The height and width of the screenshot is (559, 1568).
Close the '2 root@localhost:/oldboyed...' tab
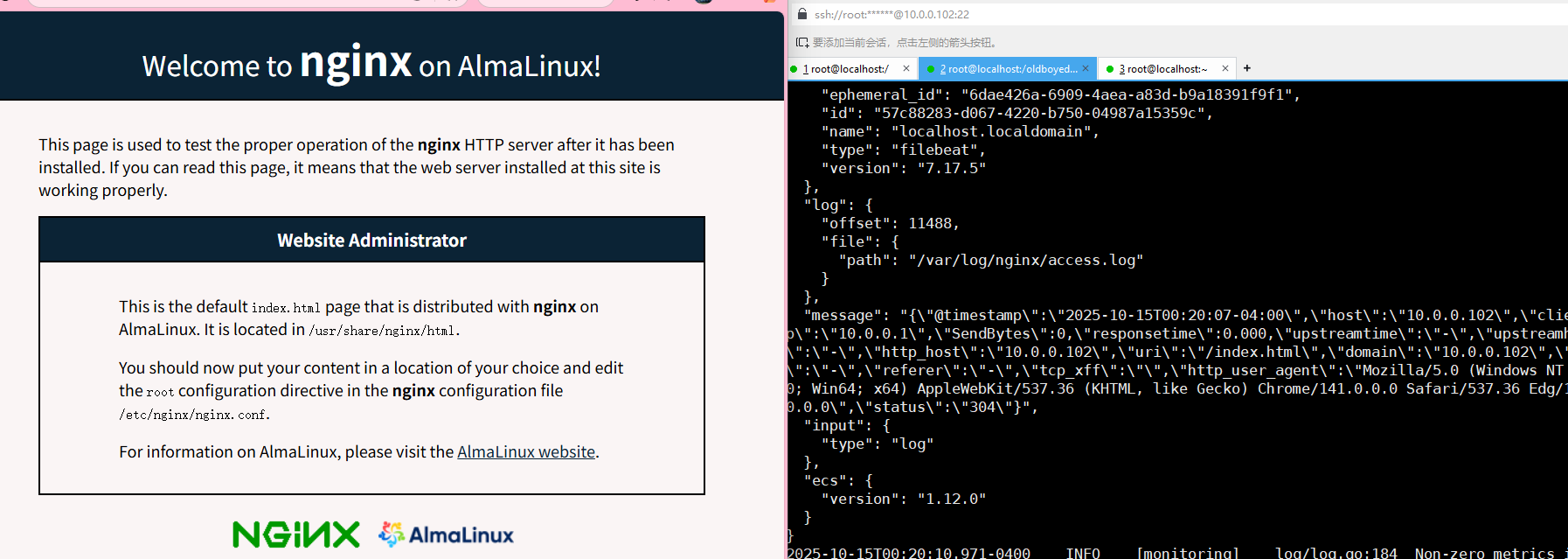click(x=1086, y=68)
